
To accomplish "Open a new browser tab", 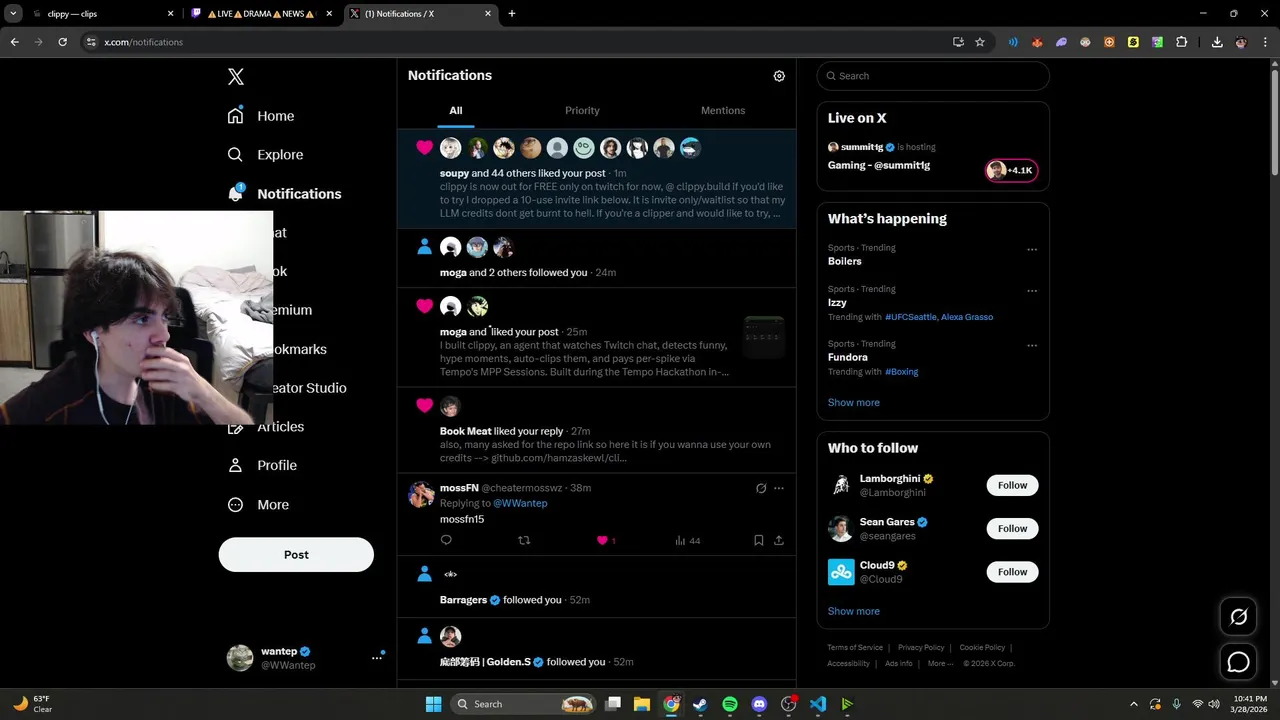I will [512, 14].
